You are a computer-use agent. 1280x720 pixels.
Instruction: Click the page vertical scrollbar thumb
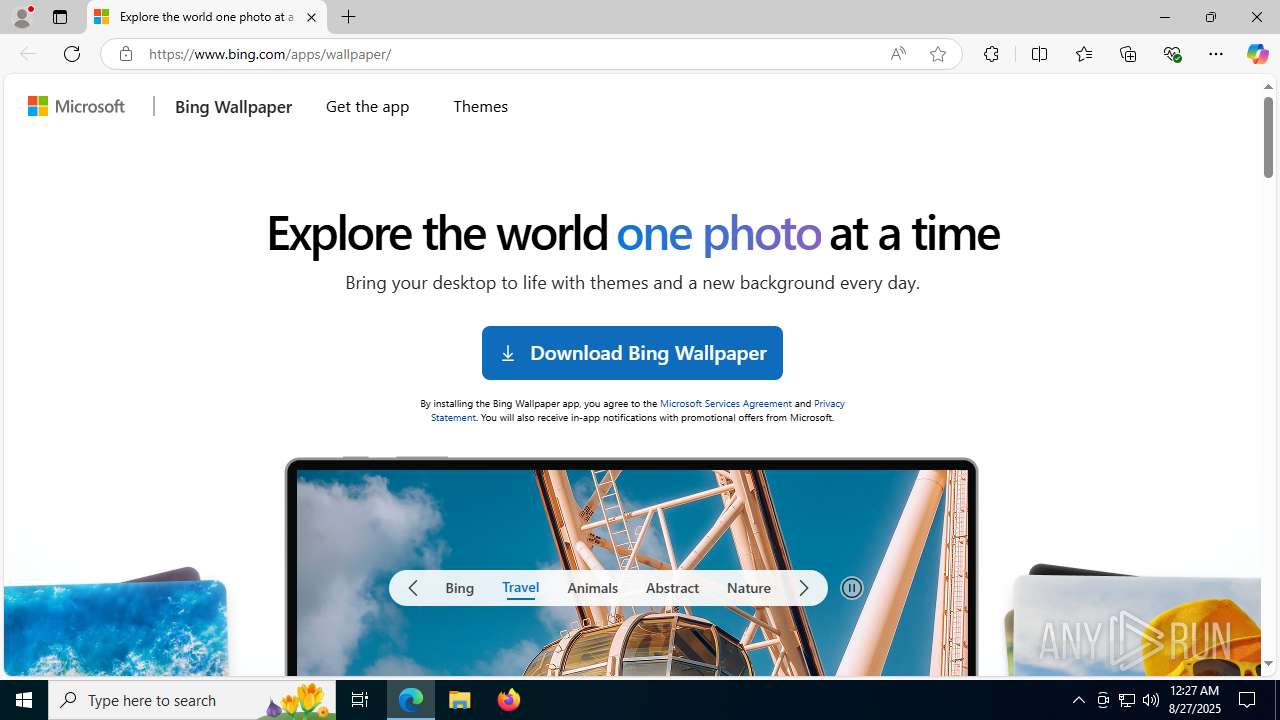1268,137
